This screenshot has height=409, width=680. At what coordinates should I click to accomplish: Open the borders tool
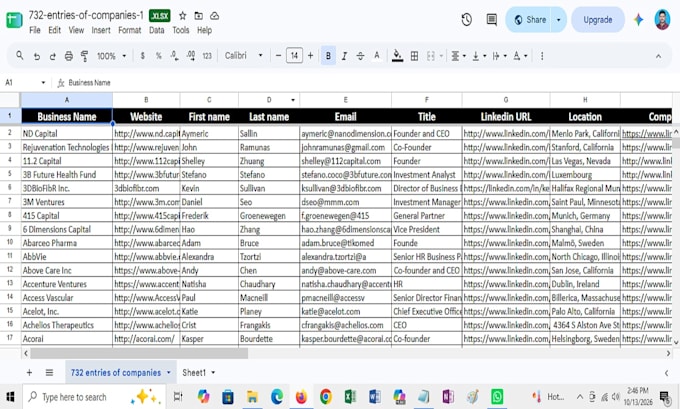(414, 56)
